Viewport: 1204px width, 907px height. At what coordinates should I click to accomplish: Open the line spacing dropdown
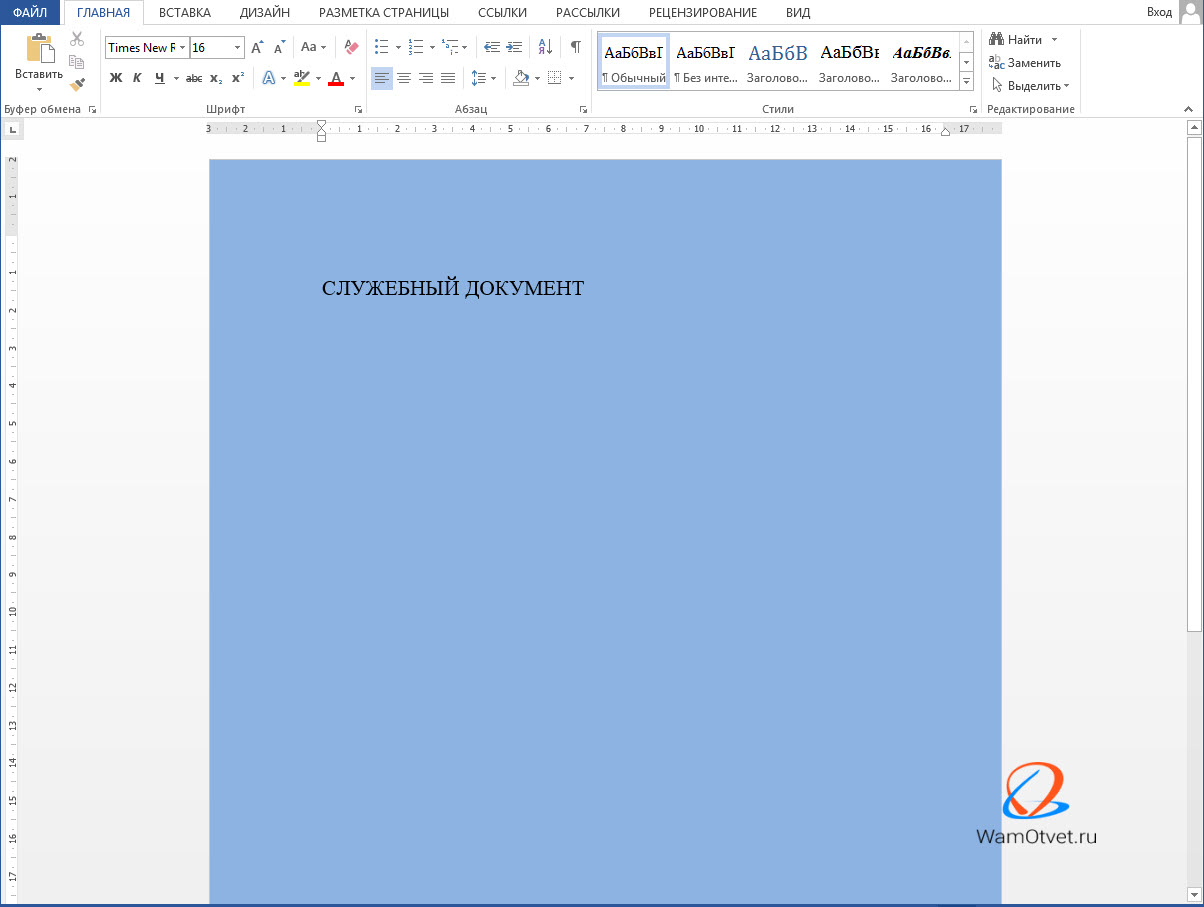coord(484,78)
